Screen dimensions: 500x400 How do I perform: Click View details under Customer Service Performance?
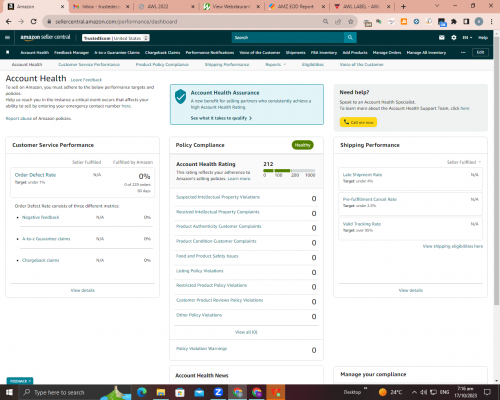click(83, 290)
